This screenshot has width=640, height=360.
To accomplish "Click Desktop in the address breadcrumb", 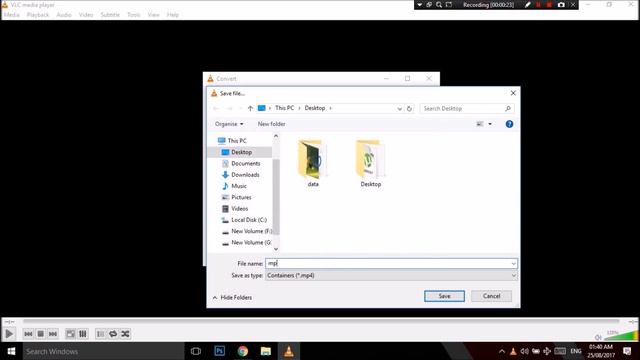I will pos(315,108).
